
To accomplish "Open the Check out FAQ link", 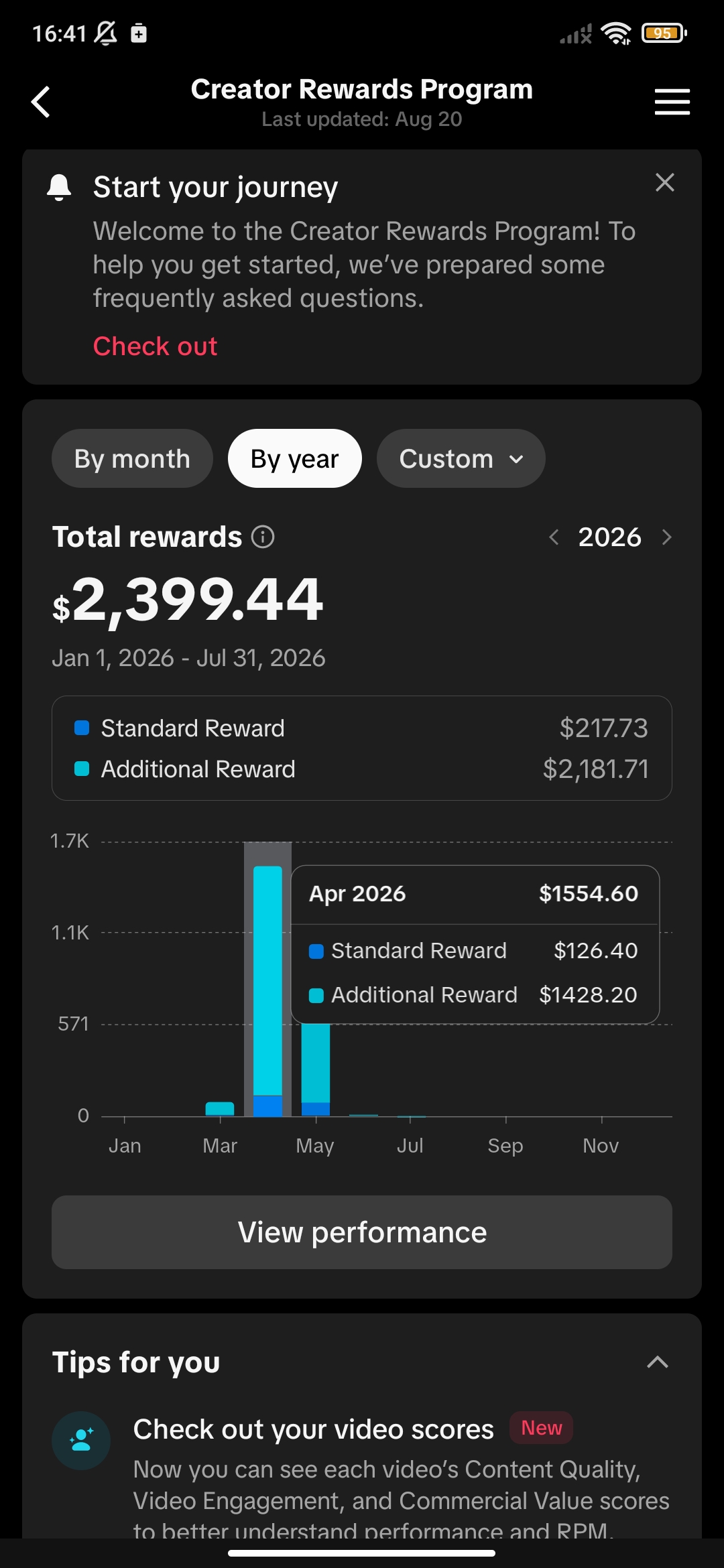I will pos(155,346).
